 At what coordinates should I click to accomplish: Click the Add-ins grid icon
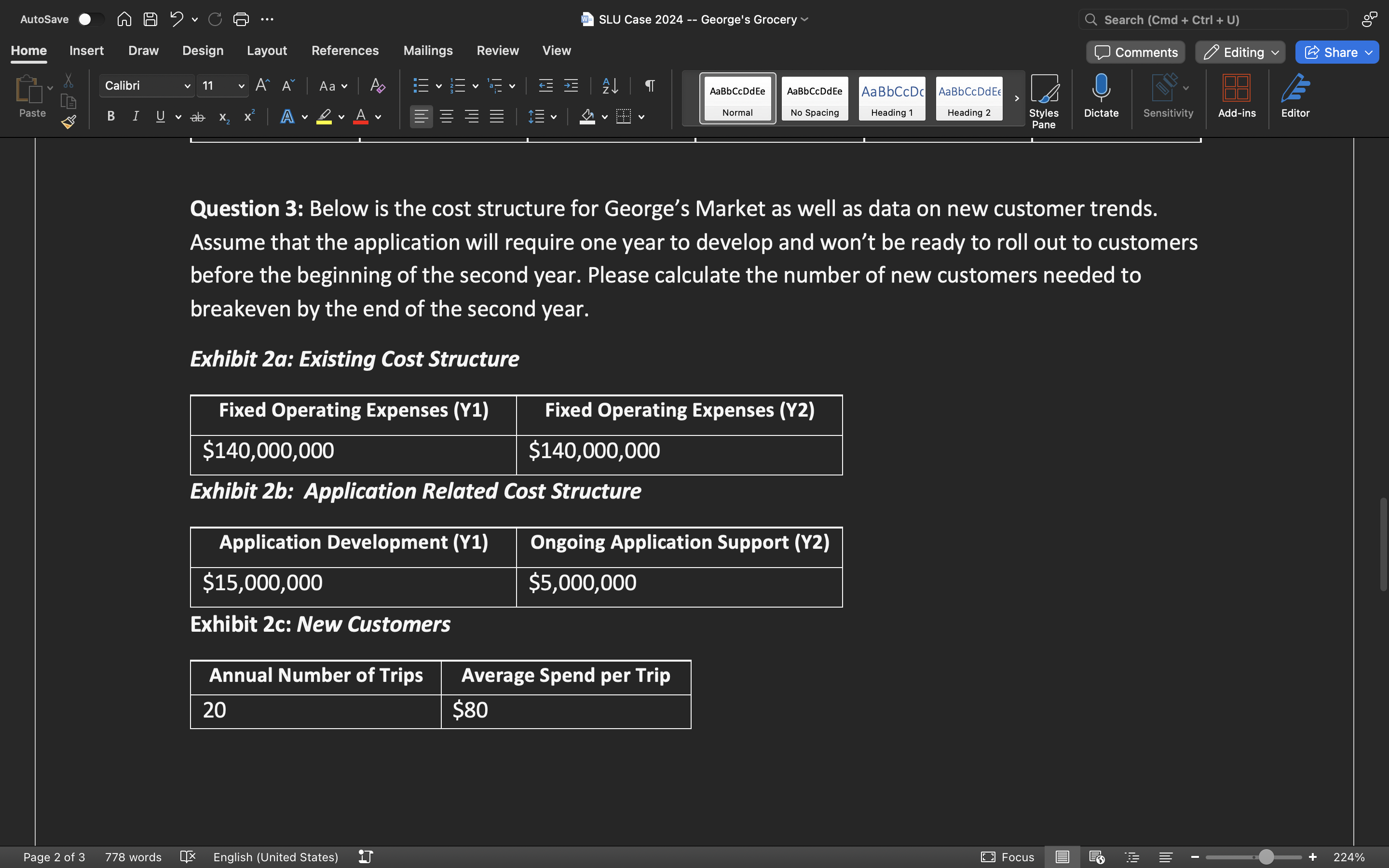click(1236, 88)
